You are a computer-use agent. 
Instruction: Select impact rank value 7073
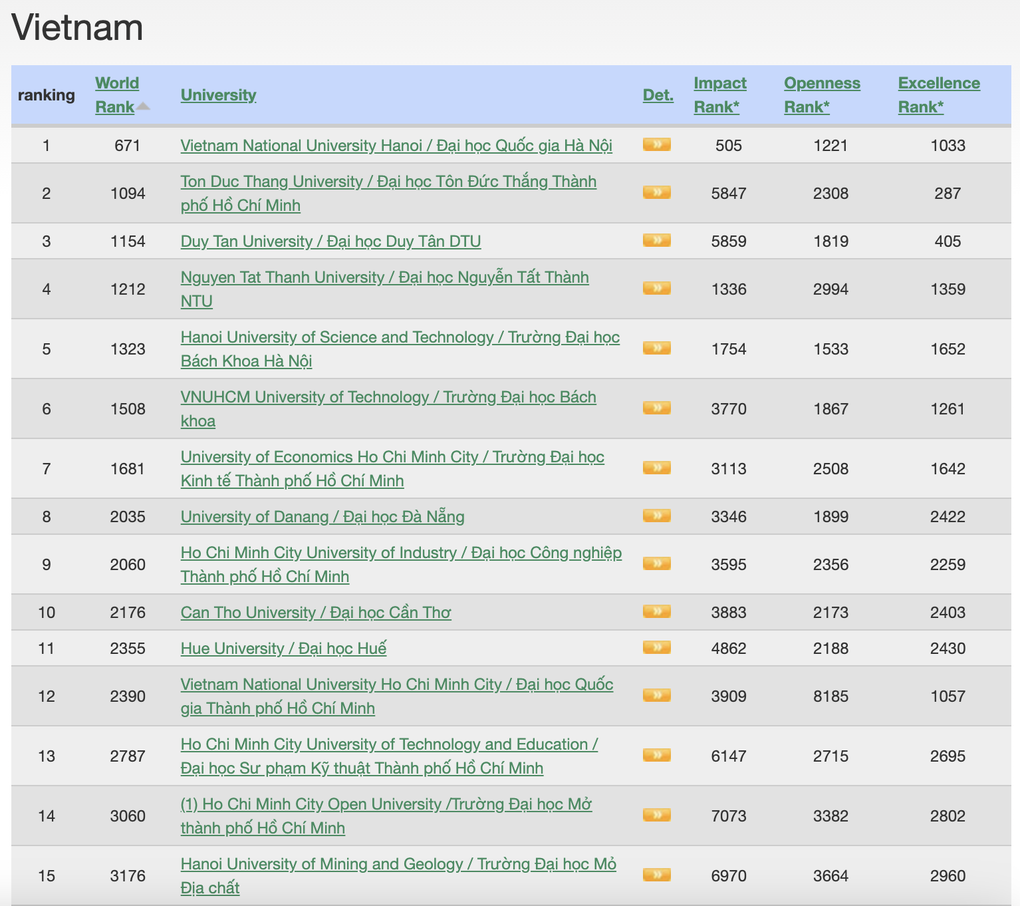(729, 816)
